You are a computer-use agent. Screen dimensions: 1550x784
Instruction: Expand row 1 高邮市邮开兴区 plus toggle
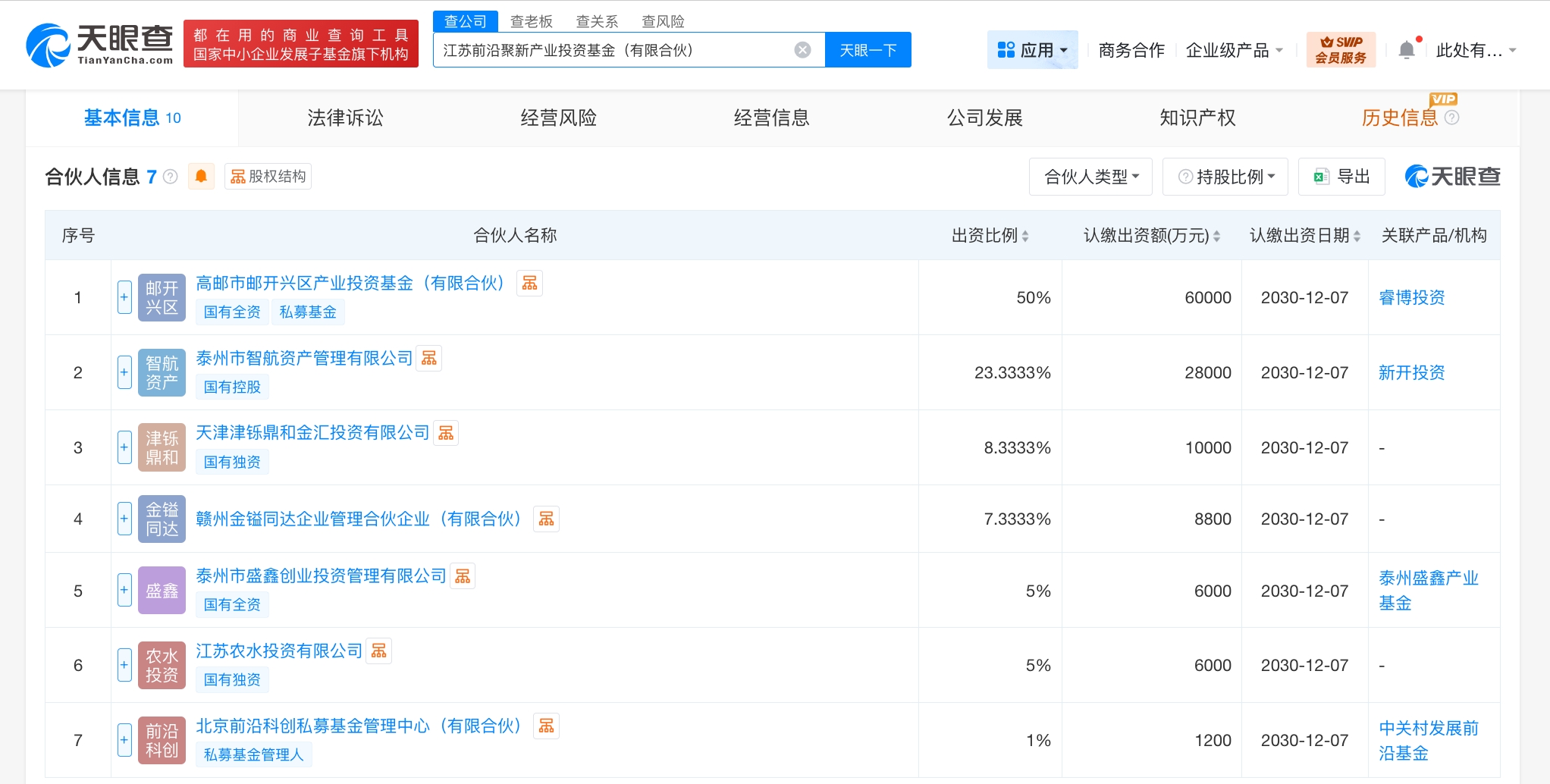coord(124,297)
